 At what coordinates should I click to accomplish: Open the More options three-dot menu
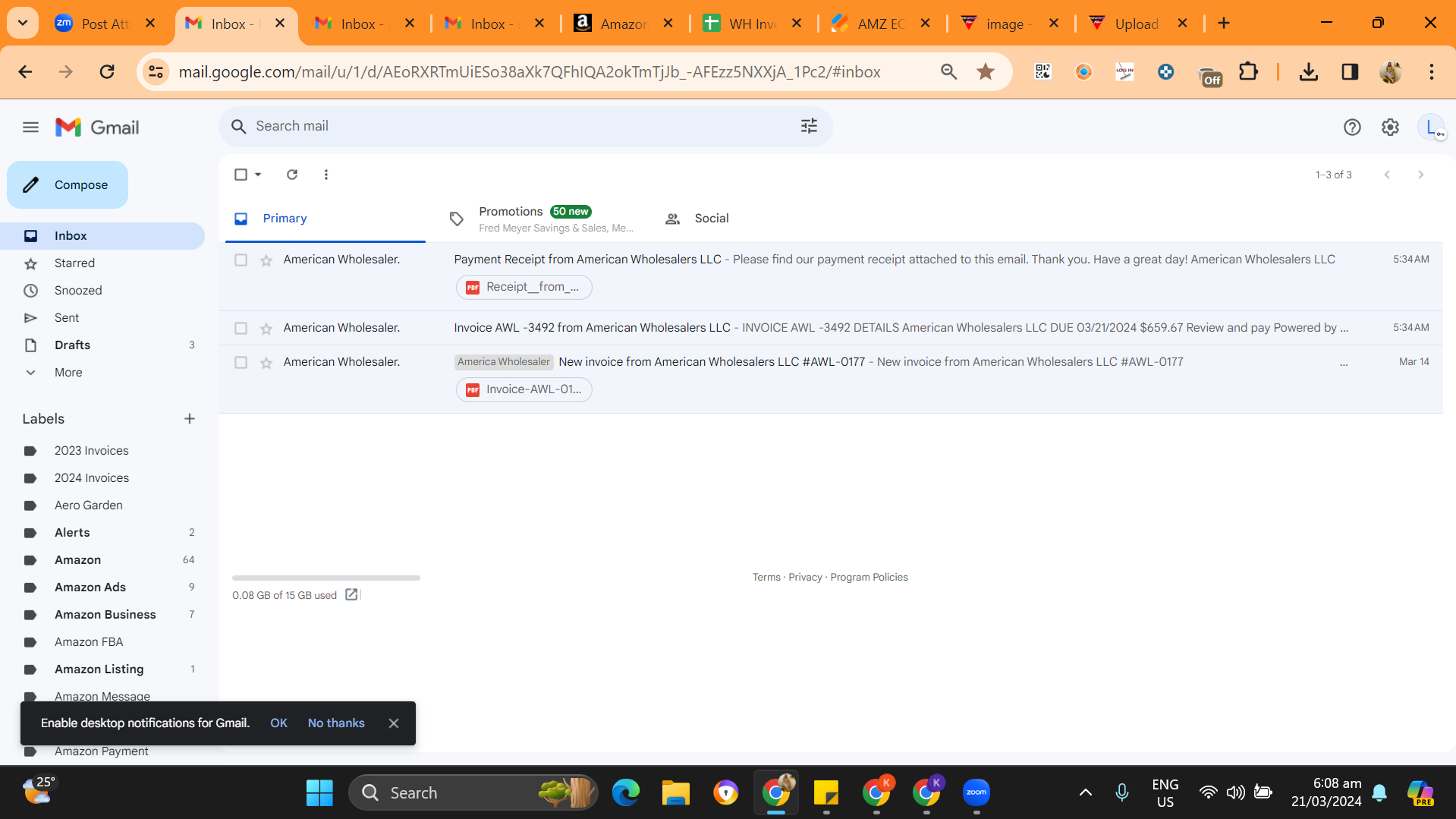click(x=326, y=175)
